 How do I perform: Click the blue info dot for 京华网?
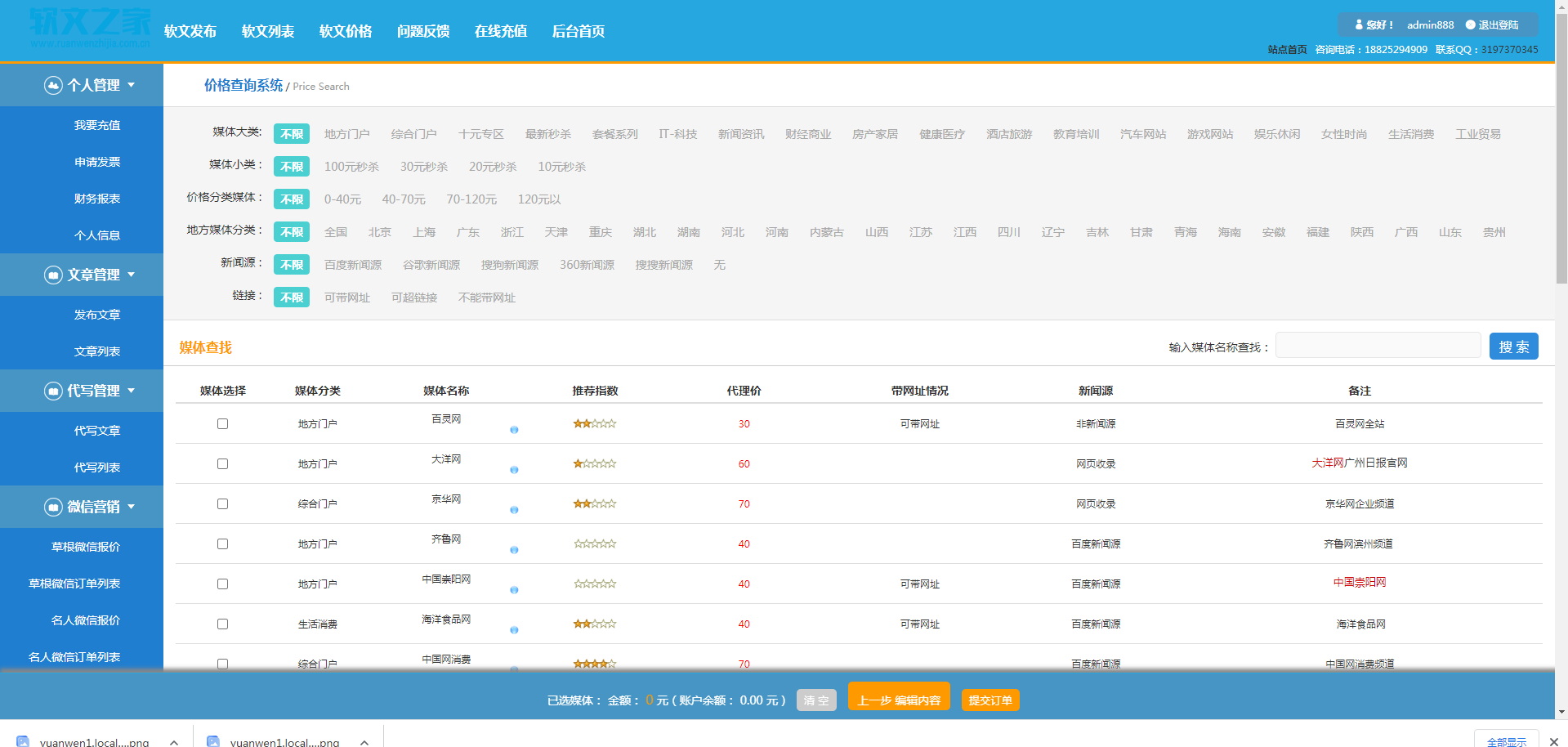514,510
